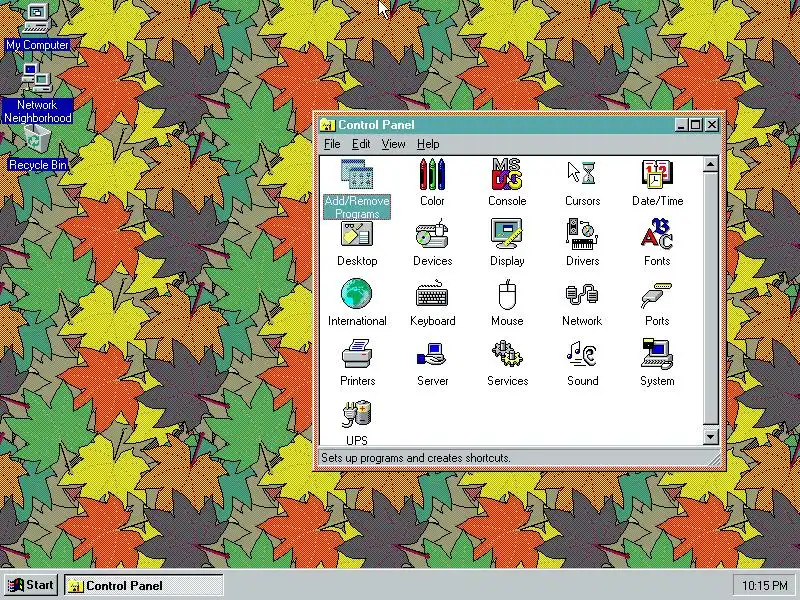The height and width of the screenshot is (600, 800).
Task: Open the File menu
Action: 332,144
